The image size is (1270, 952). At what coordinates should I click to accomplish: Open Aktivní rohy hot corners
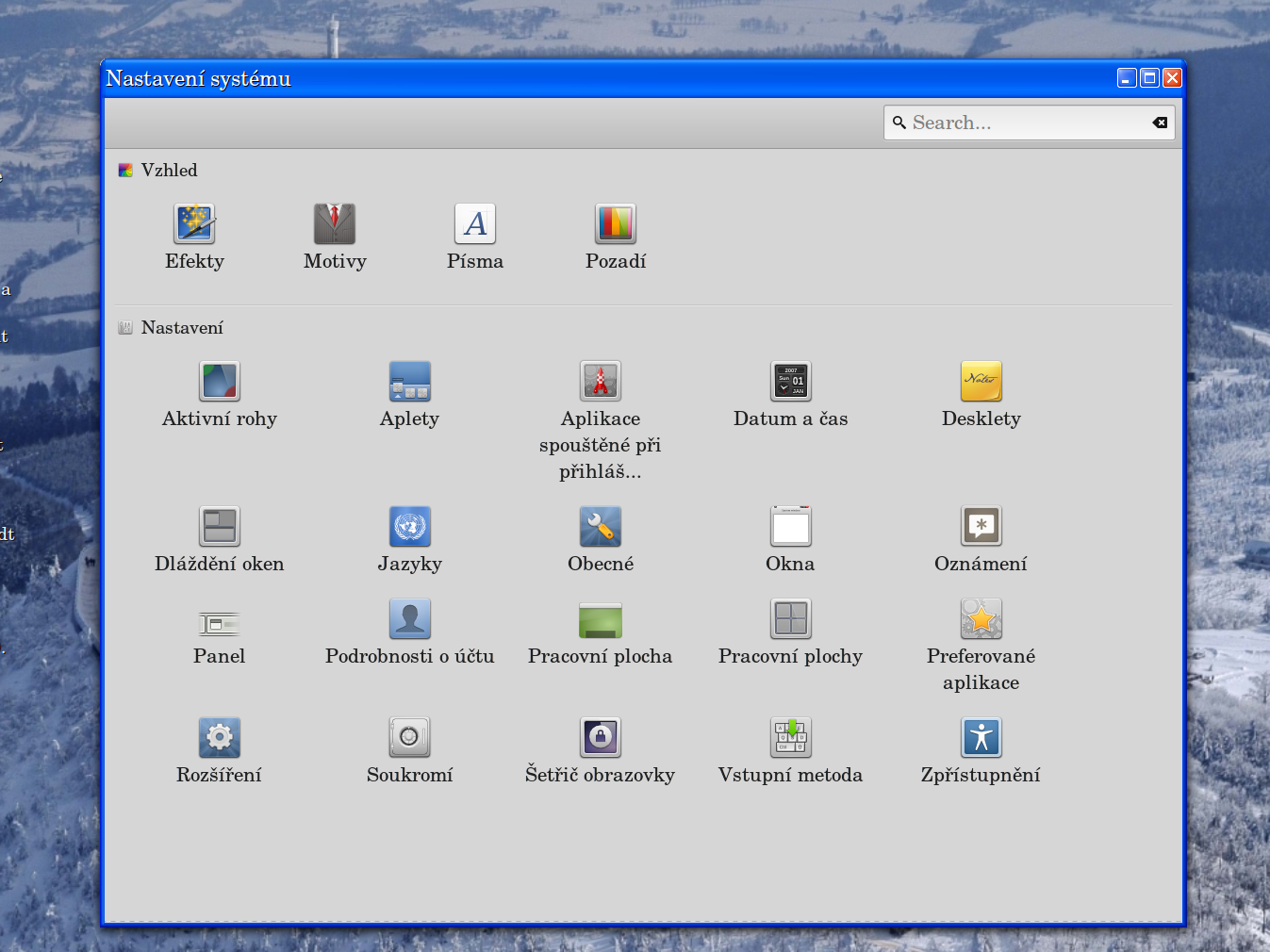pos(220,382)
